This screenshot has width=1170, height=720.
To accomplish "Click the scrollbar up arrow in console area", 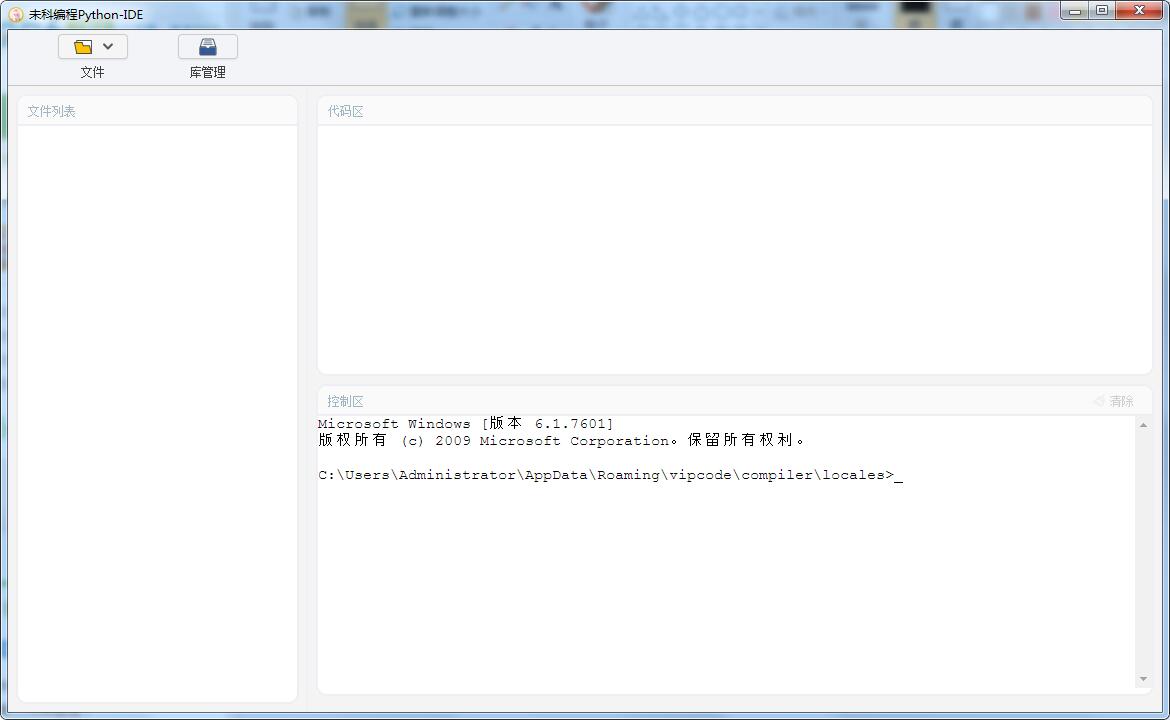I will click(x=1142, y=423).
